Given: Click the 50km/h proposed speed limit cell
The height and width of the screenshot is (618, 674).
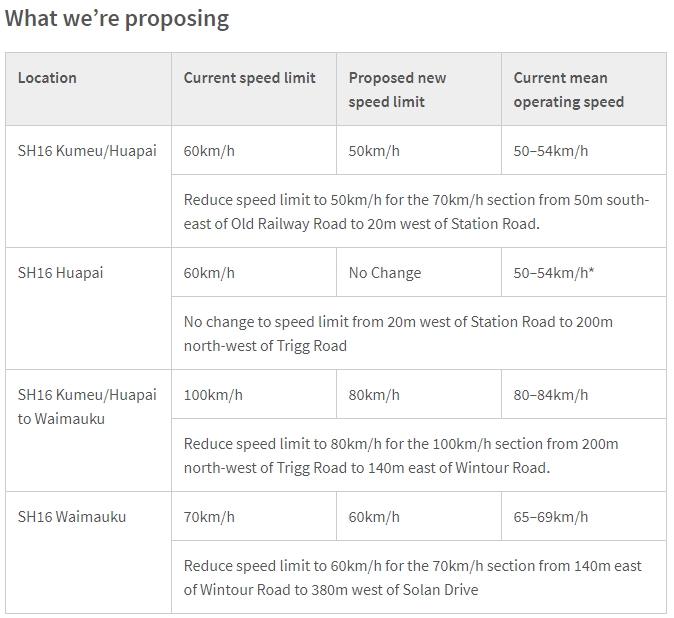Looking at the screenshot, I should coord(374,151).
